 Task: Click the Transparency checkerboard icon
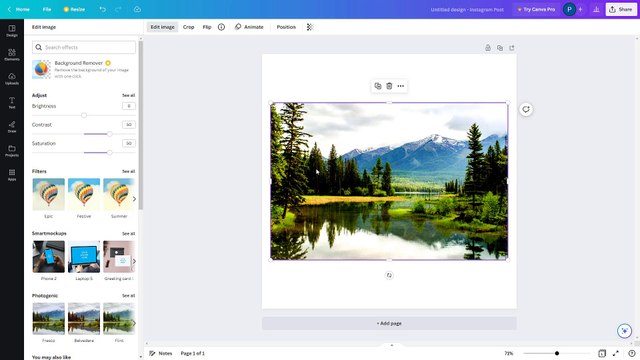pyautogui.click(x=310, y=27)
